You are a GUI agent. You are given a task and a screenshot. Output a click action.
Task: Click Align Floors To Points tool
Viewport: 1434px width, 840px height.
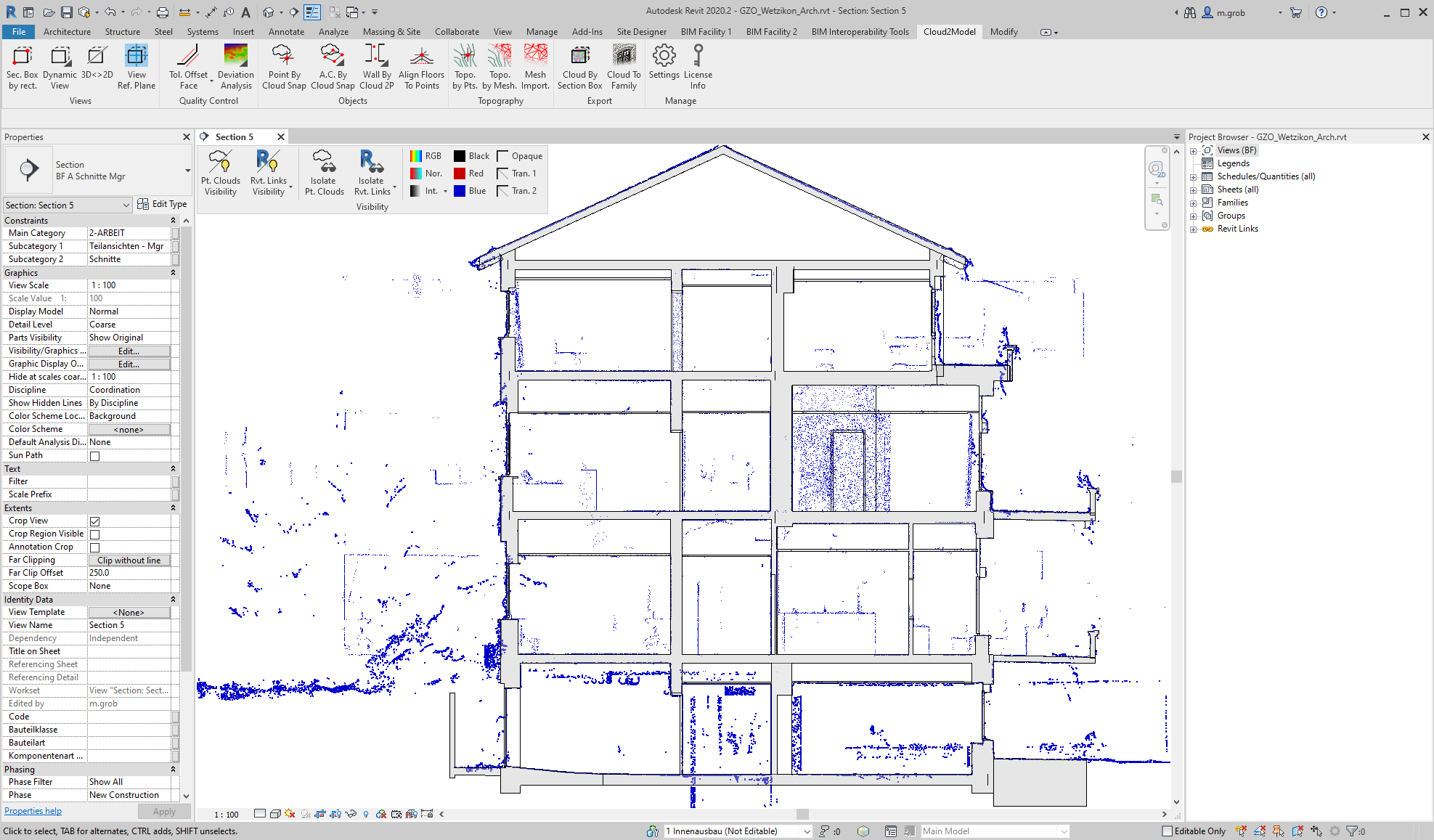point(421,67)
